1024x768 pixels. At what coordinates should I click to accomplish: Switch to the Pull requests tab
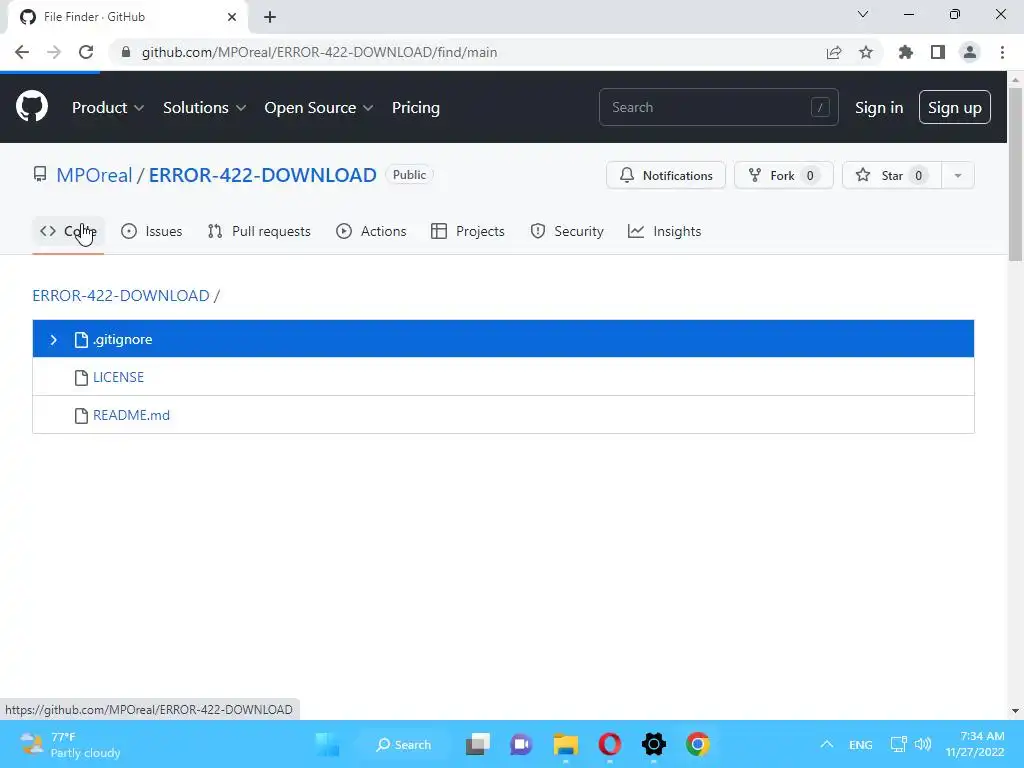tap(259, 231)
